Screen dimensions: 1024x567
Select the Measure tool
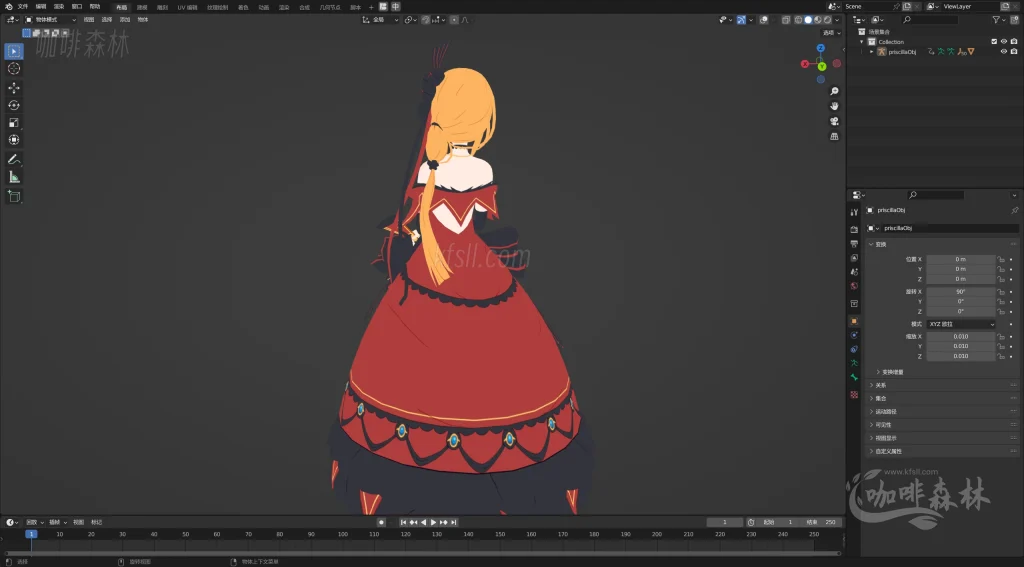[x=14, y=177]
